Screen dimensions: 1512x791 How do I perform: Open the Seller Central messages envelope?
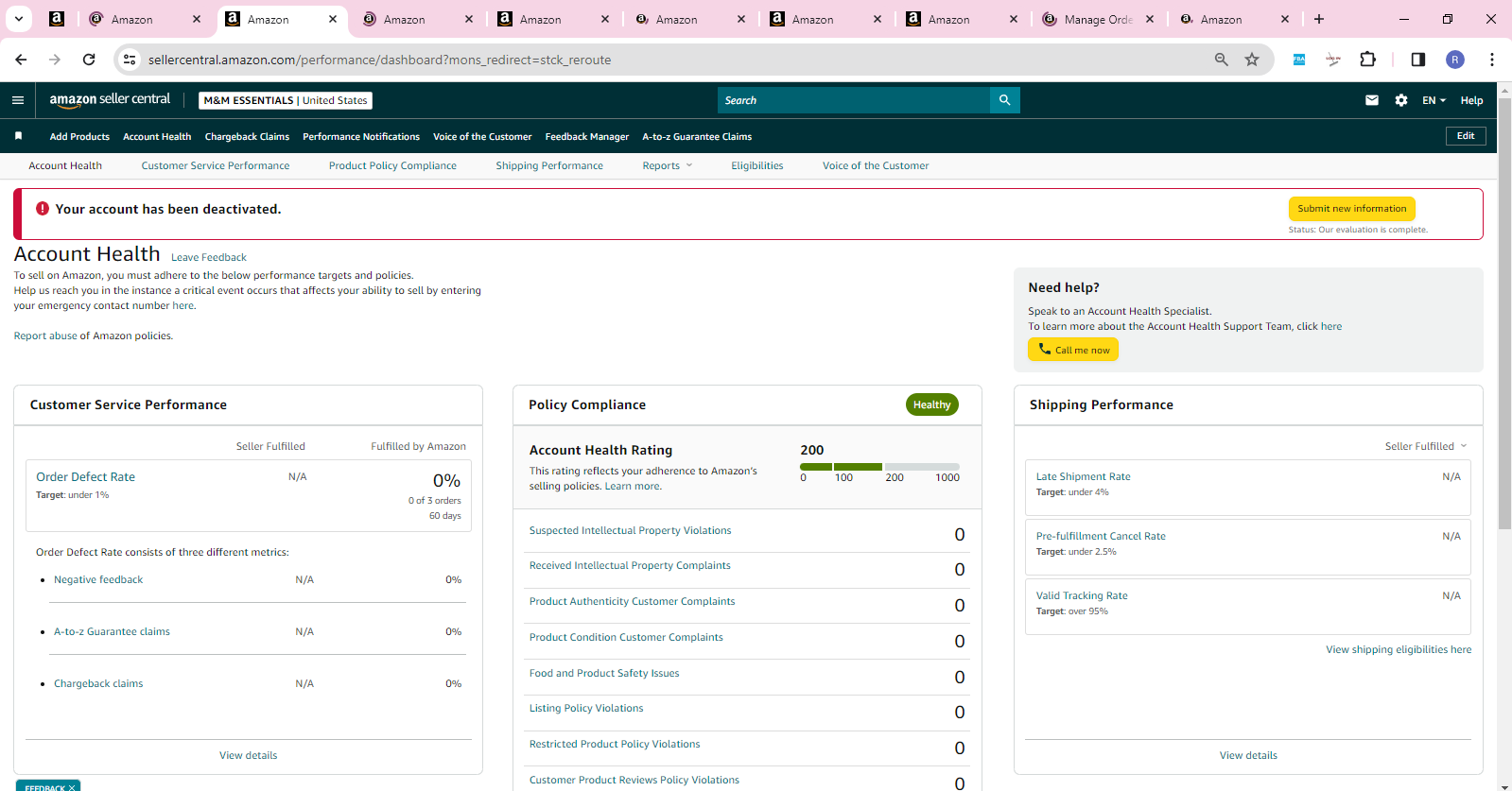(1372, 100)
